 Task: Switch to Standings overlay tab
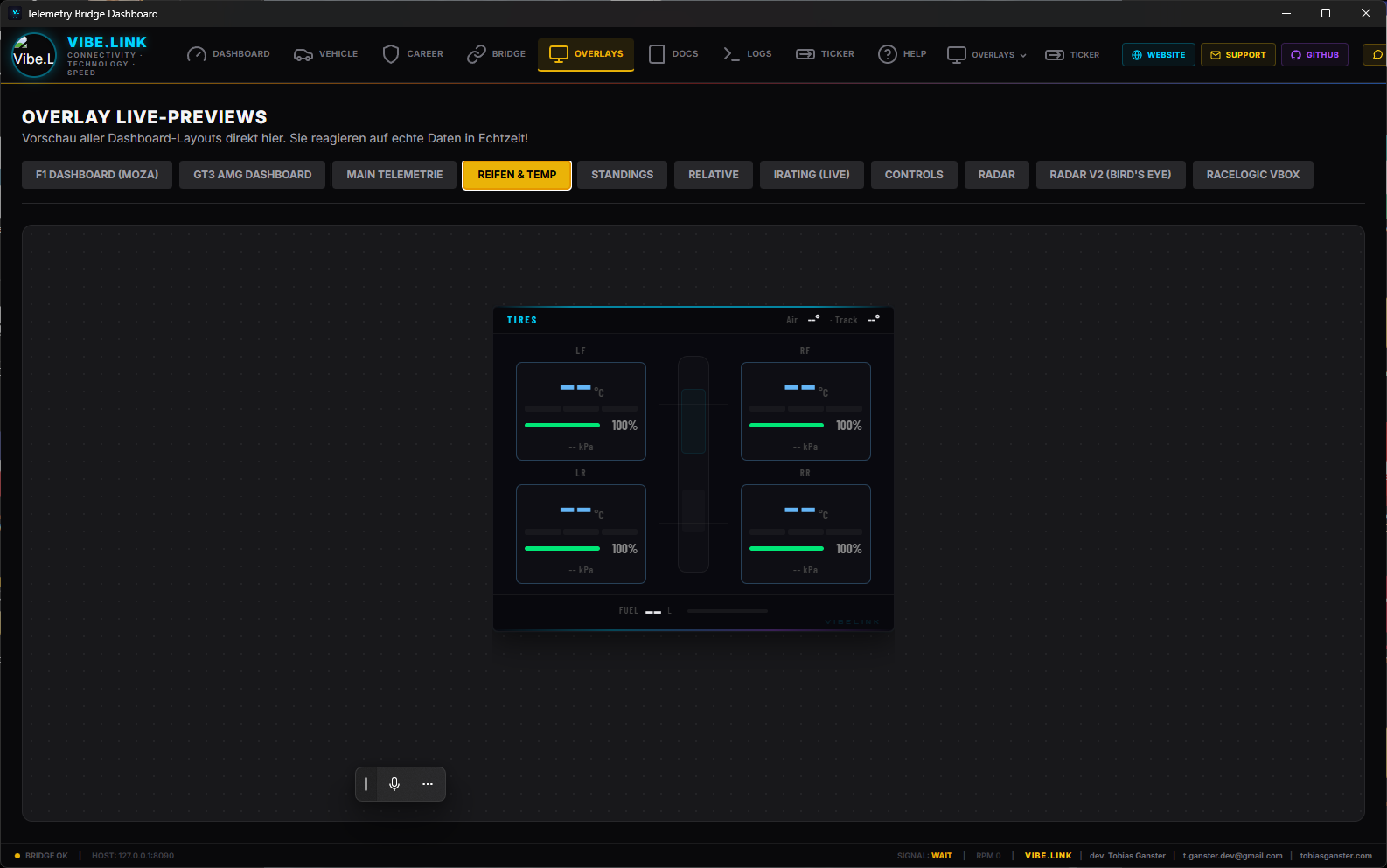click(622, 175)
